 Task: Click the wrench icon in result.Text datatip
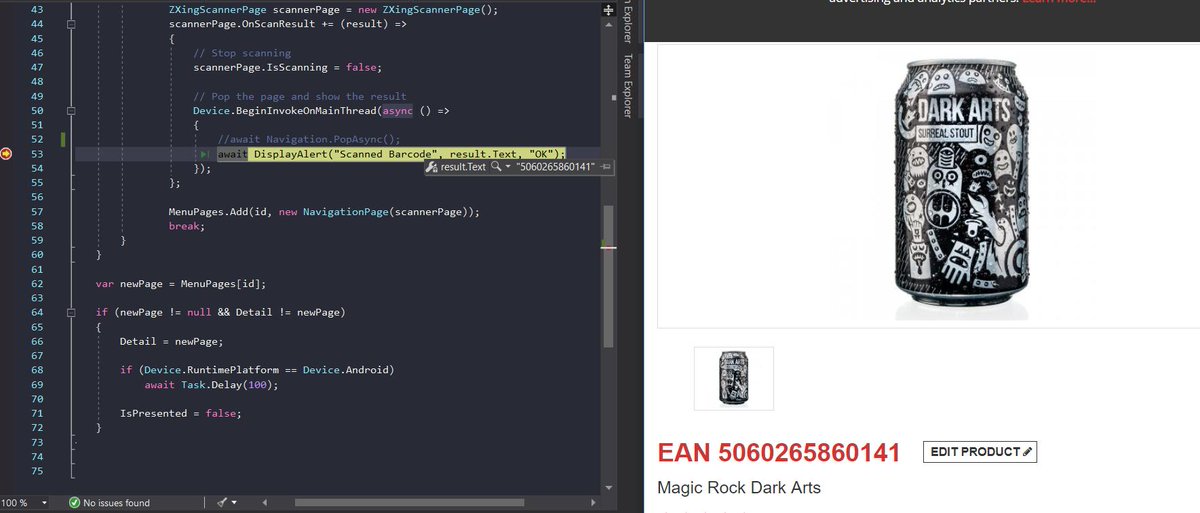point(432,167)
